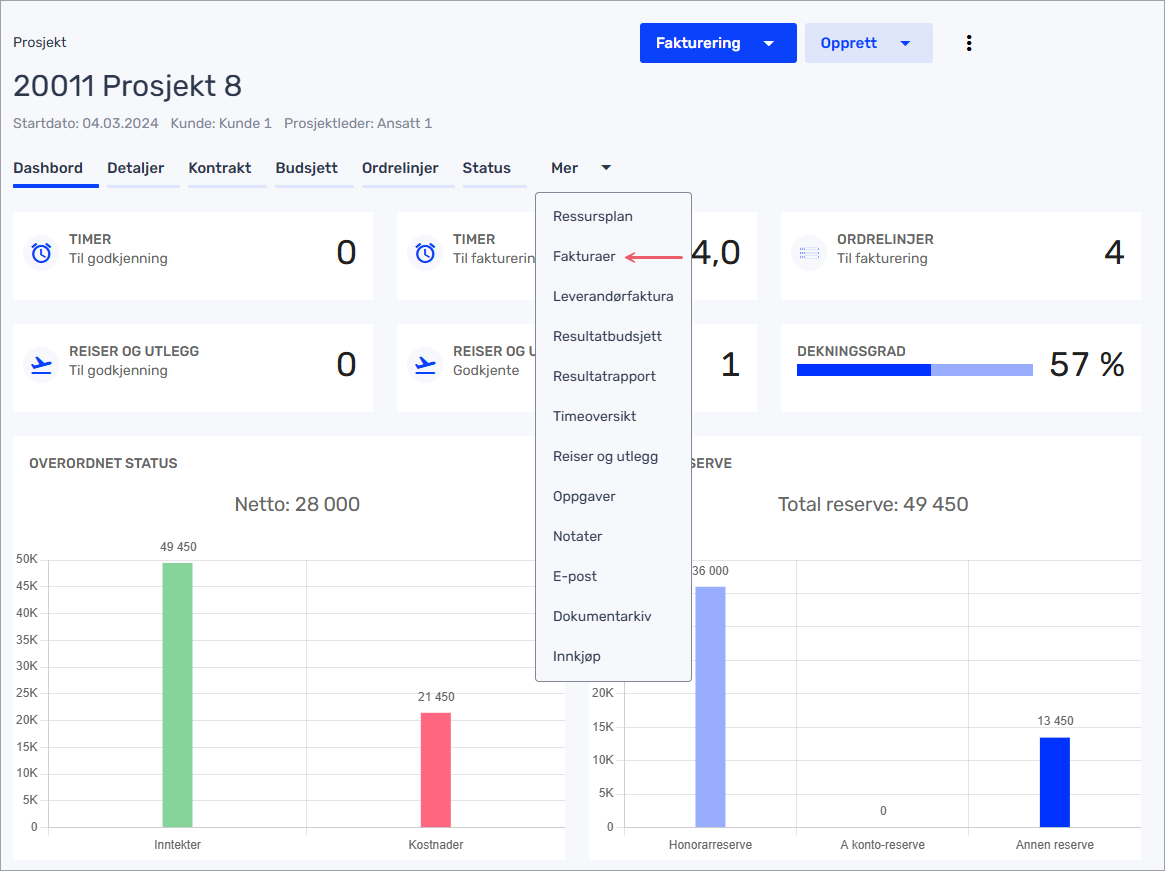Choose Ressursplan in the dropdown menu

tap(592, 216)
